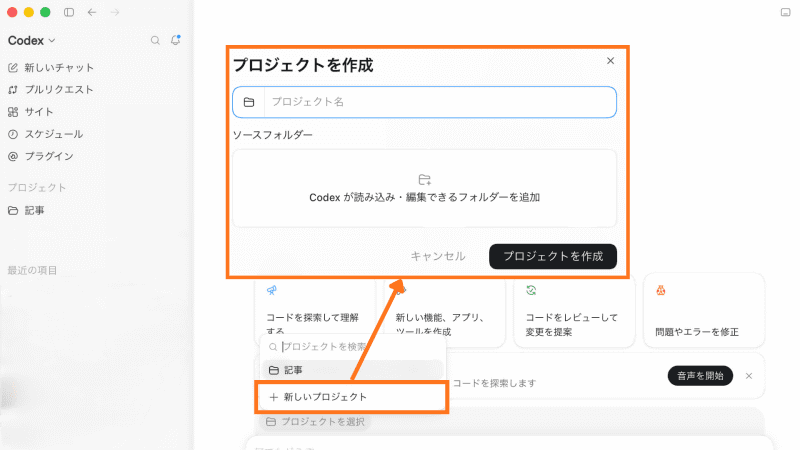Click the panel icon in the top-right corner
Viewport: 800px width, 450px height.
(785, 12)
